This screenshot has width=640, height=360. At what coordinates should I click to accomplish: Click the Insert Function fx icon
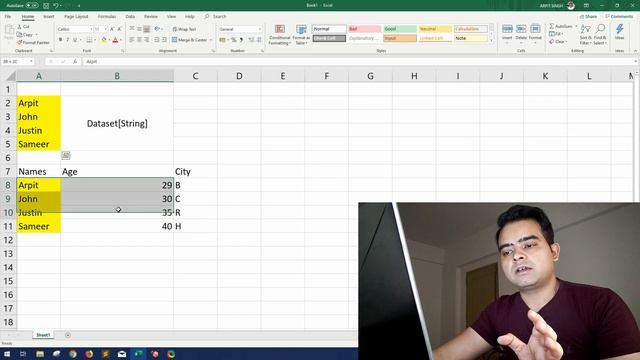coord(75,62)
